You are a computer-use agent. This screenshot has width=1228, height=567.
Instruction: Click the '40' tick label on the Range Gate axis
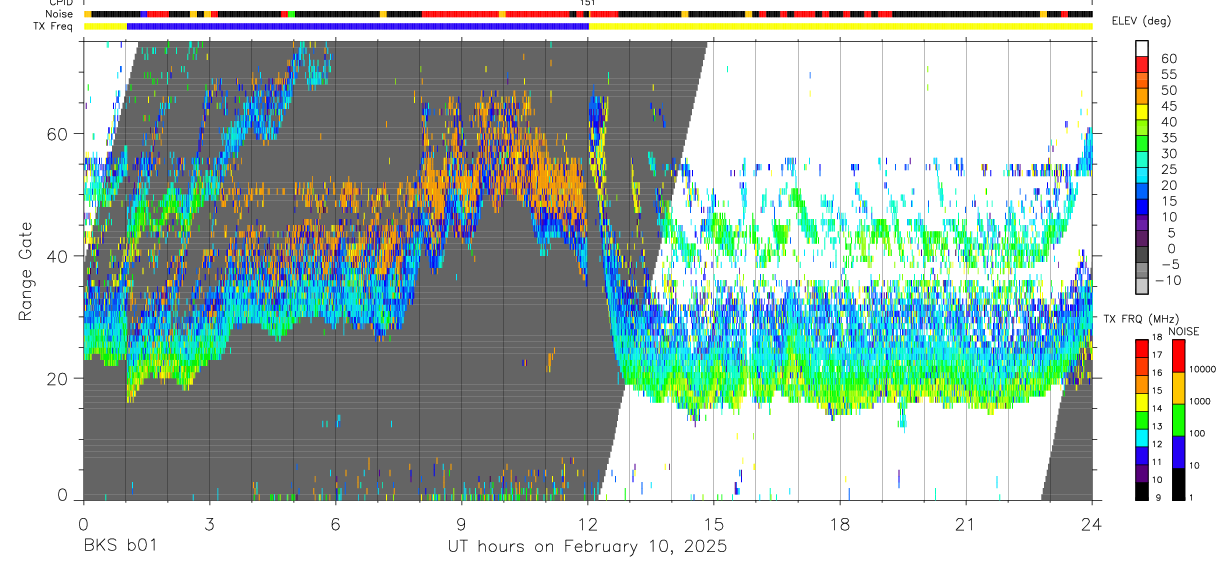58,256
